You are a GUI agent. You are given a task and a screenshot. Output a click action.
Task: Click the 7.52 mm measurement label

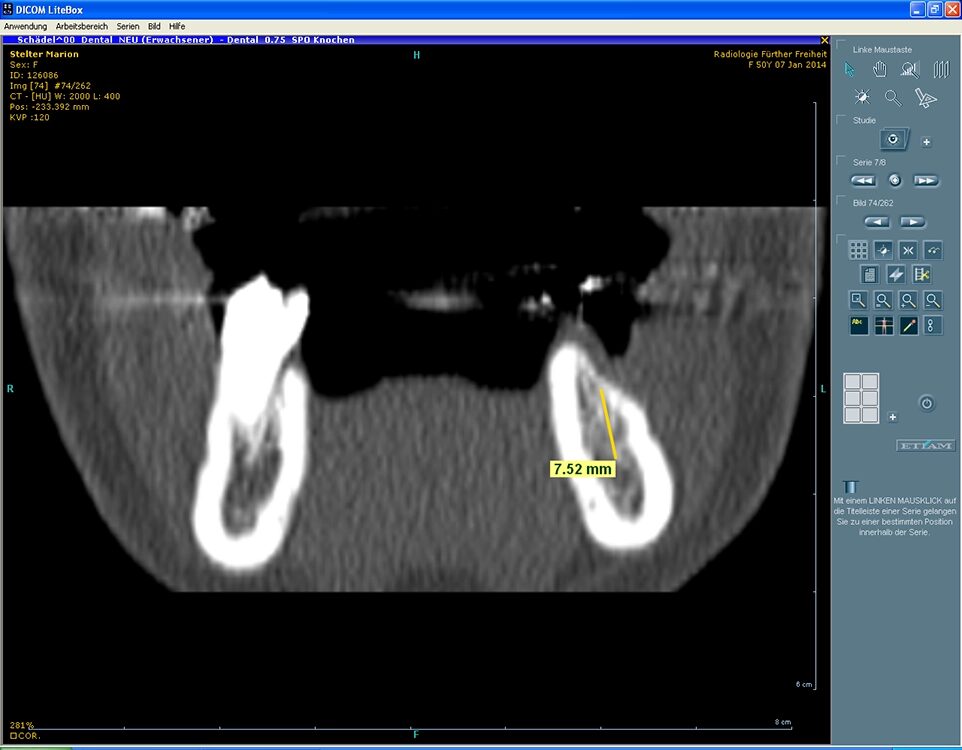click(581, 468)
